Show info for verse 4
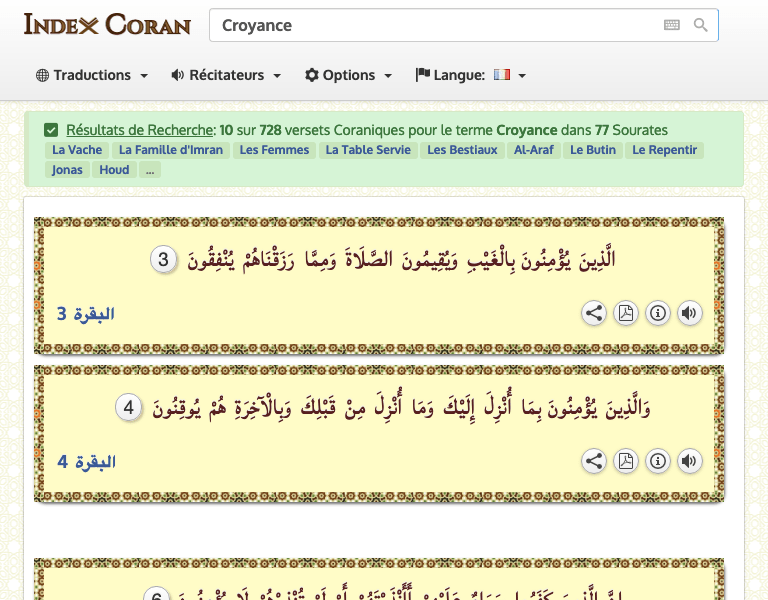 click(658, 461)
